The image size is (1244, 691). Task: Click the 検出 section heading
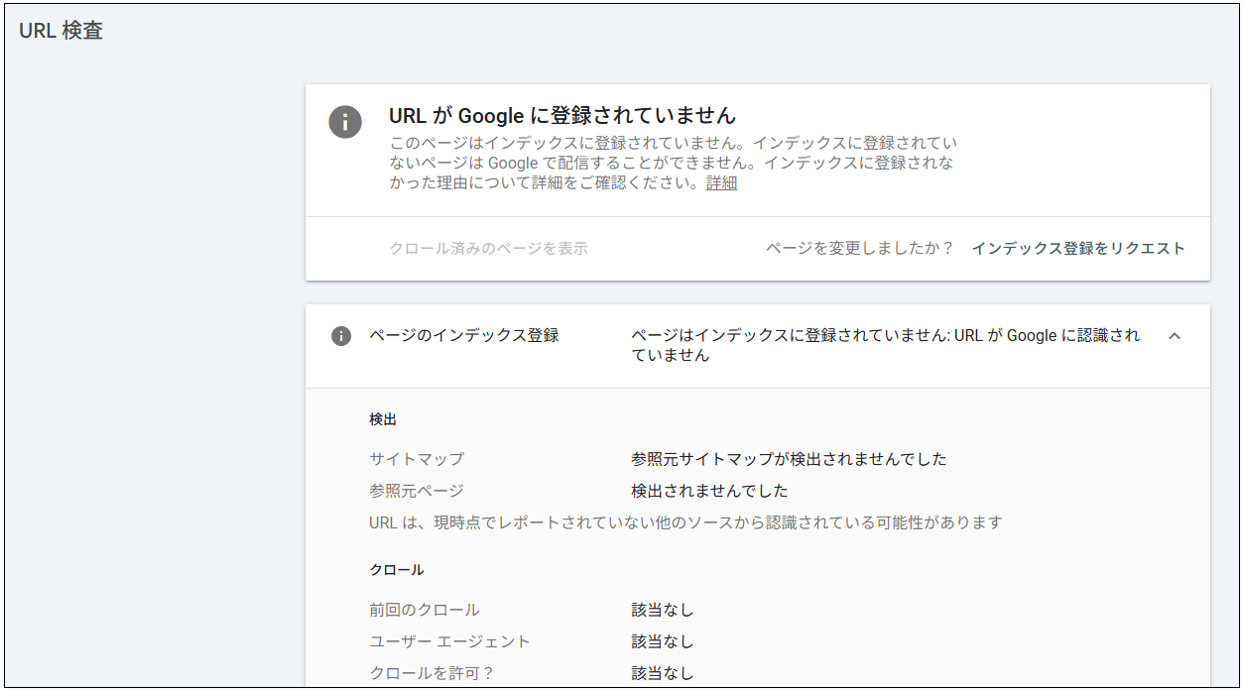coord(383,419)
